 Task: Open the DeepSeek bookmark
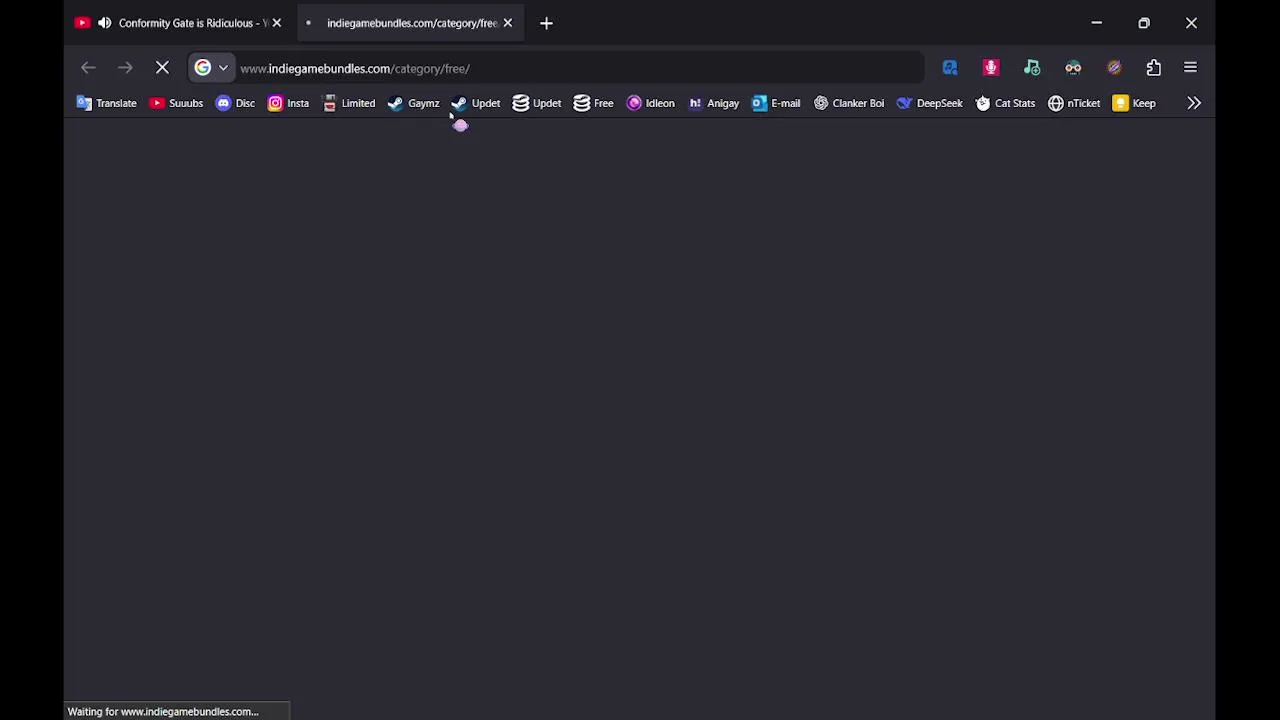(x=930, y=103)
